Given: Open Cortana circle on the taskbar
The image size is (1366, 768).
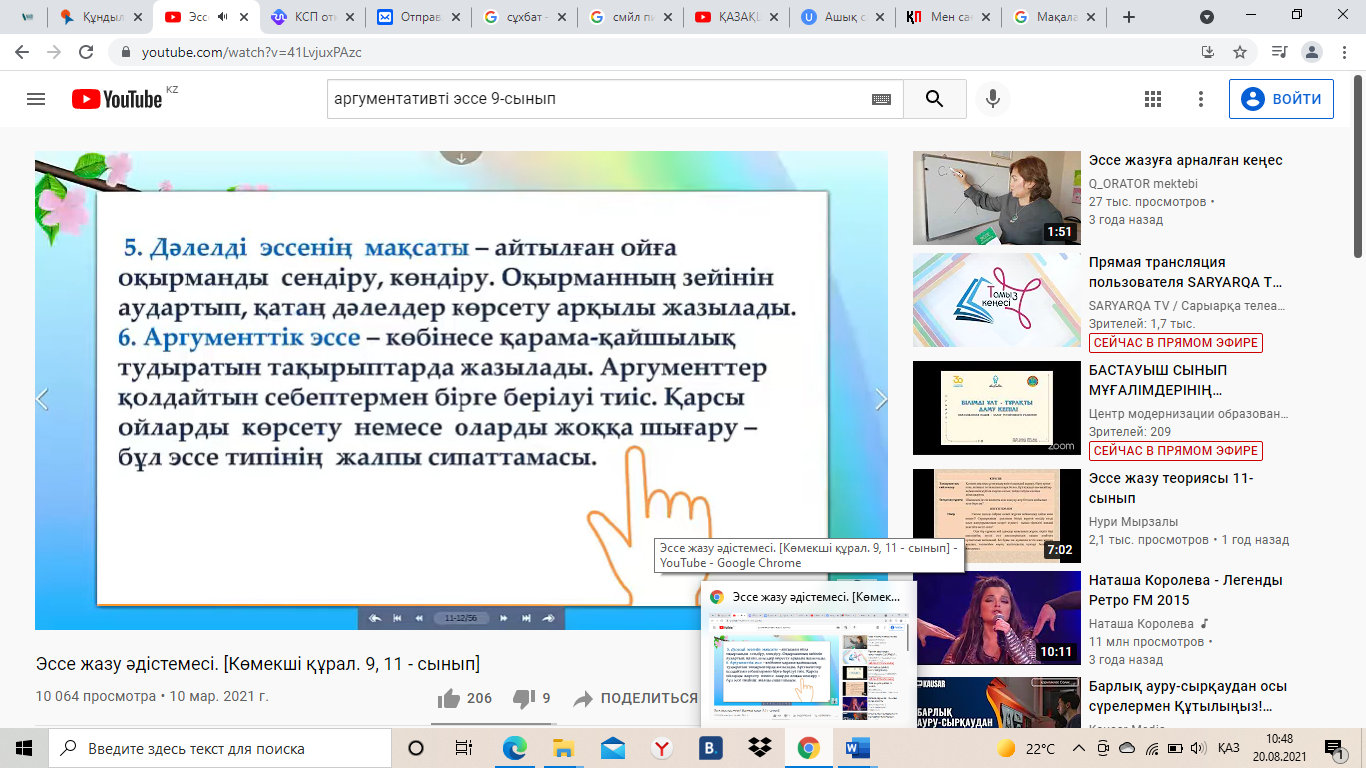Looking at the screenshot, I should click(x=416, y=748).
